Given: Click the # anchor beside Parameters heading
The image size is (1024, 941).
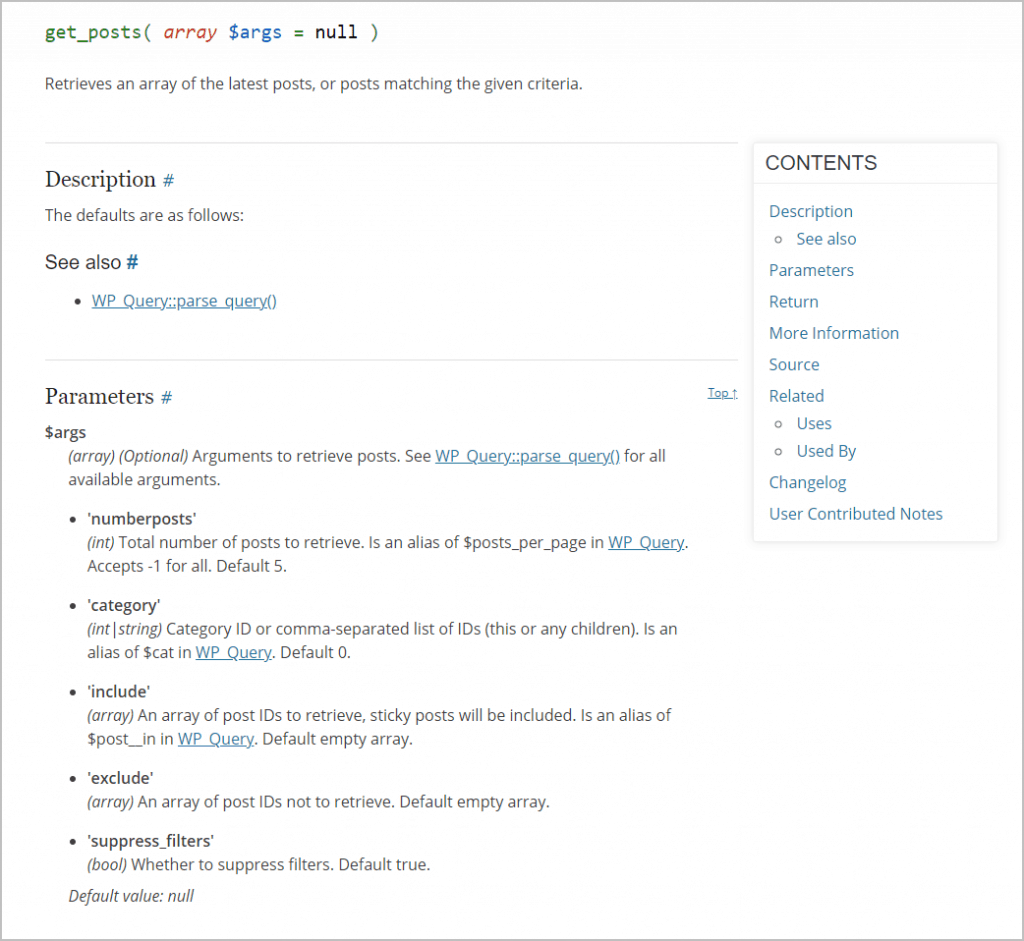Looking at the screenshot, I should 167,397.
